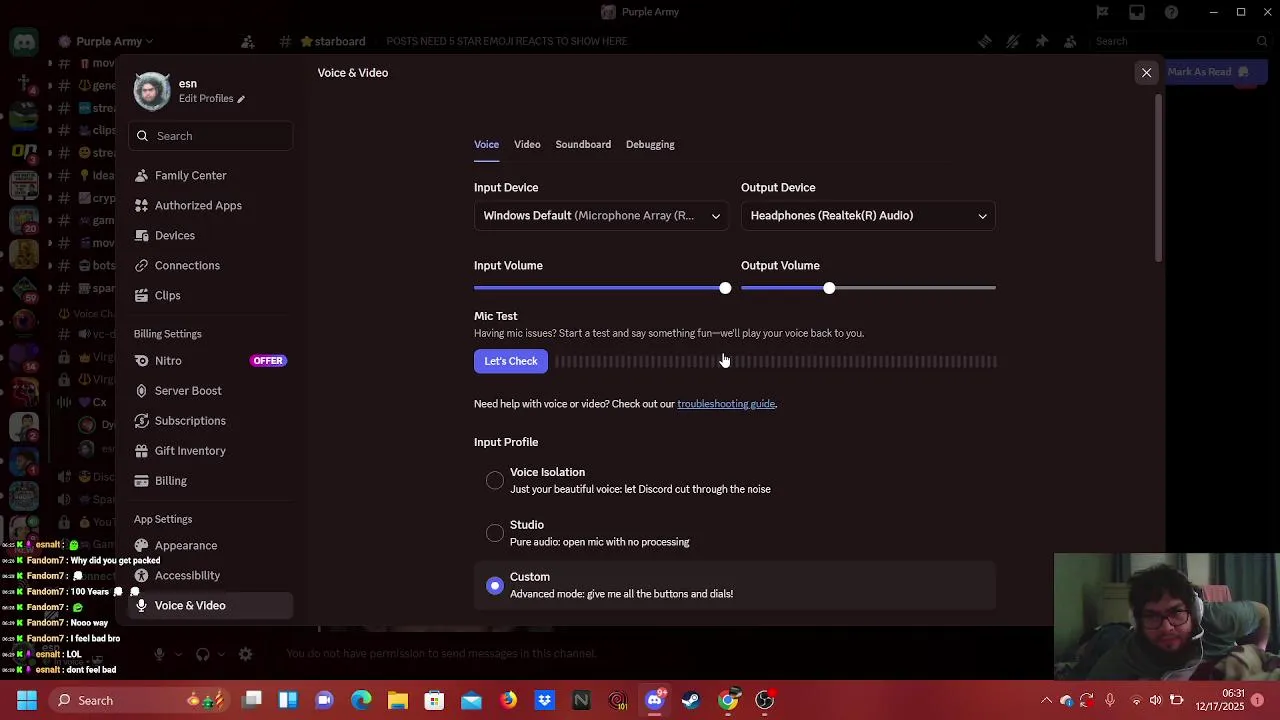Click the Server Boost icon
The width and height of the screenshot is (1280, 720).
coord(141,390)
